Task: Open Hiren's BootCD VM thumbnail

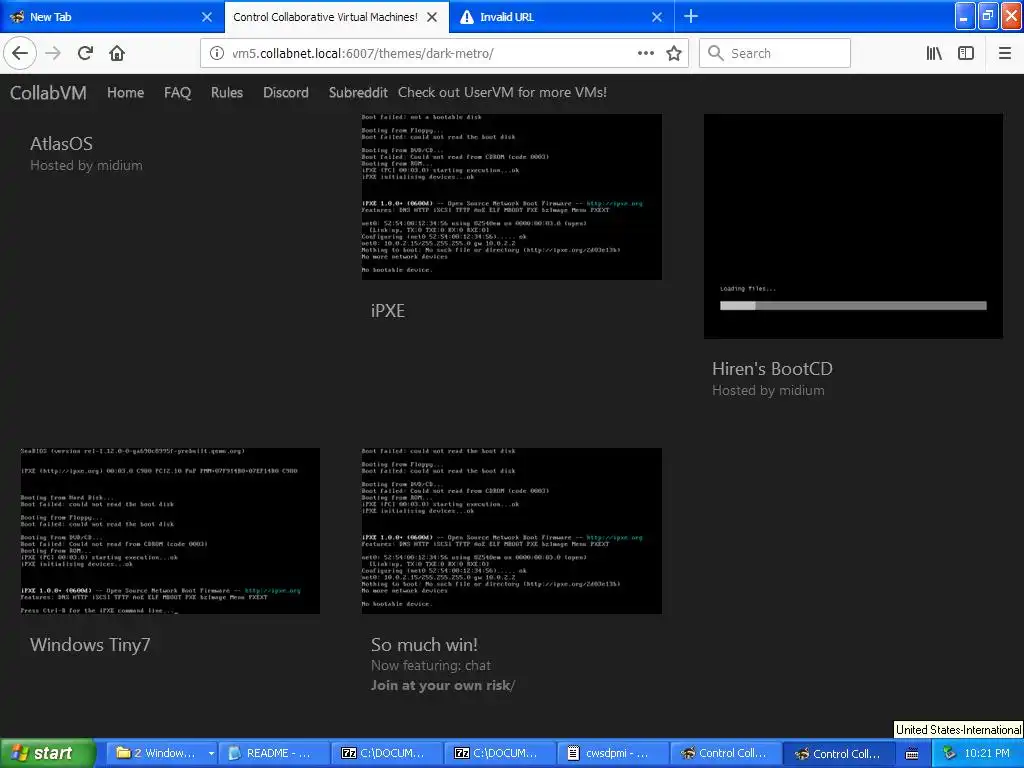Action: (853, 226)
